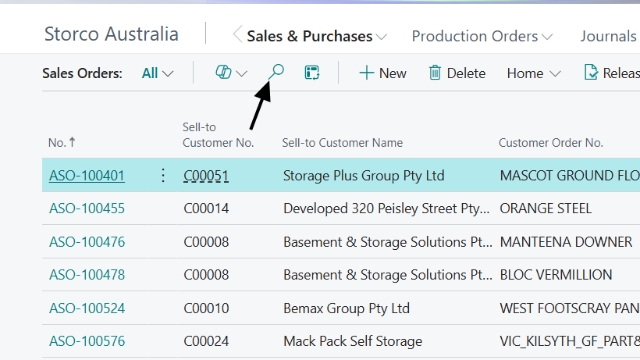Image resolution: width=640 pixels, height=360 pixels.
Task: Open sales order ASO-100478
Action: click(87, 275)
